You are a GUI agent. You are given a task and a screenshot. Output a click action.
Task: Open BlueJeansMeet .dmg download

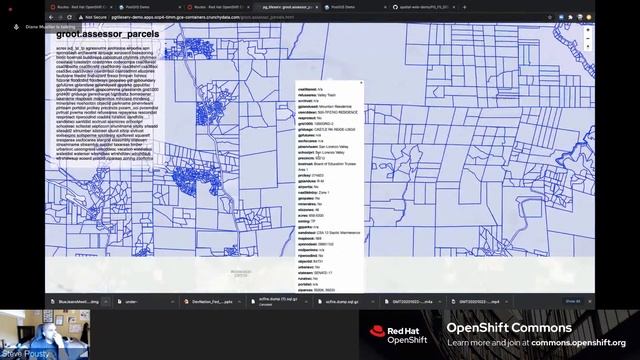click(x=75, y=302)
